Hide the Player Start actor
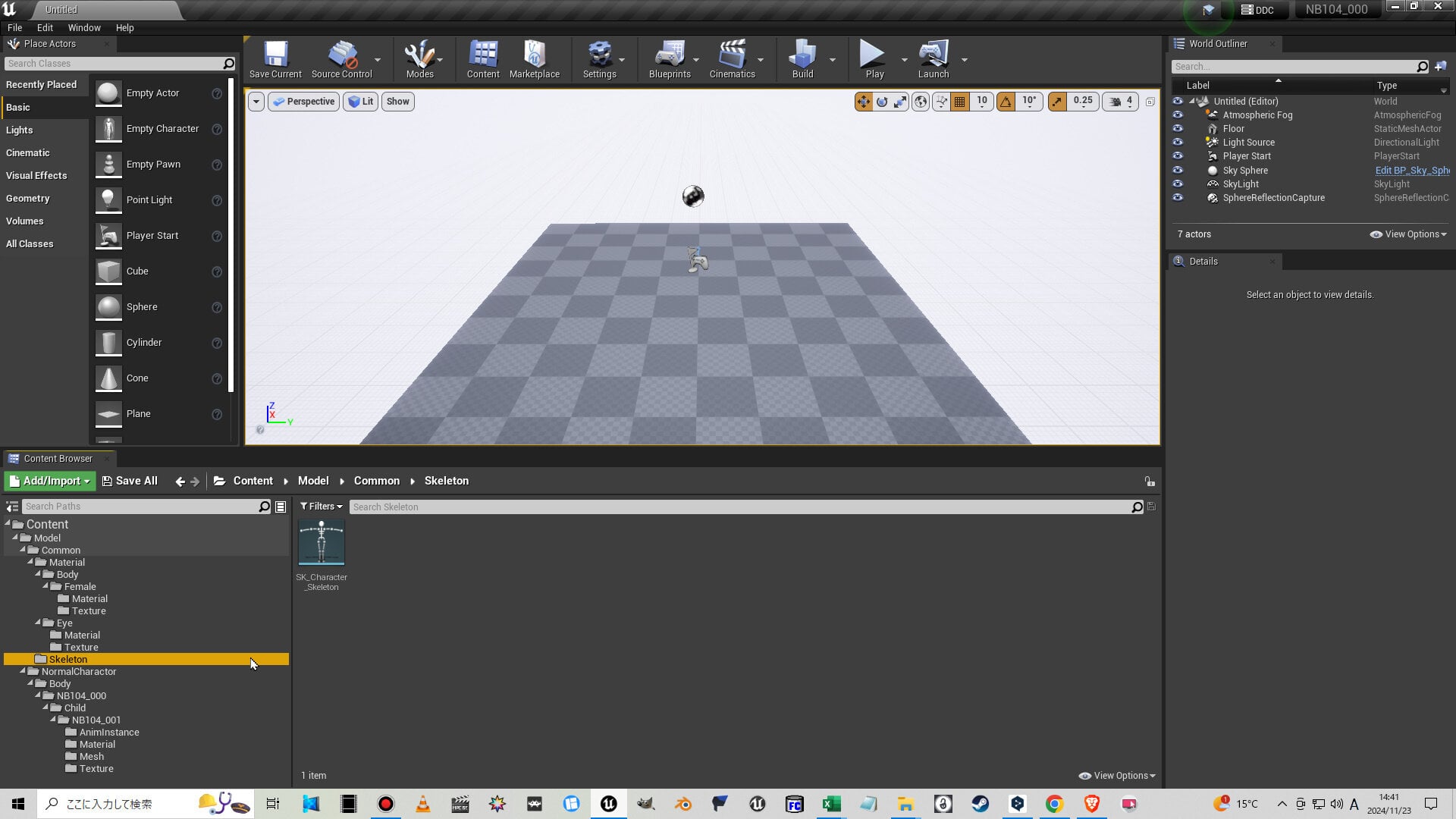This screenshot has height=819, width=1456. (1178, 156)
